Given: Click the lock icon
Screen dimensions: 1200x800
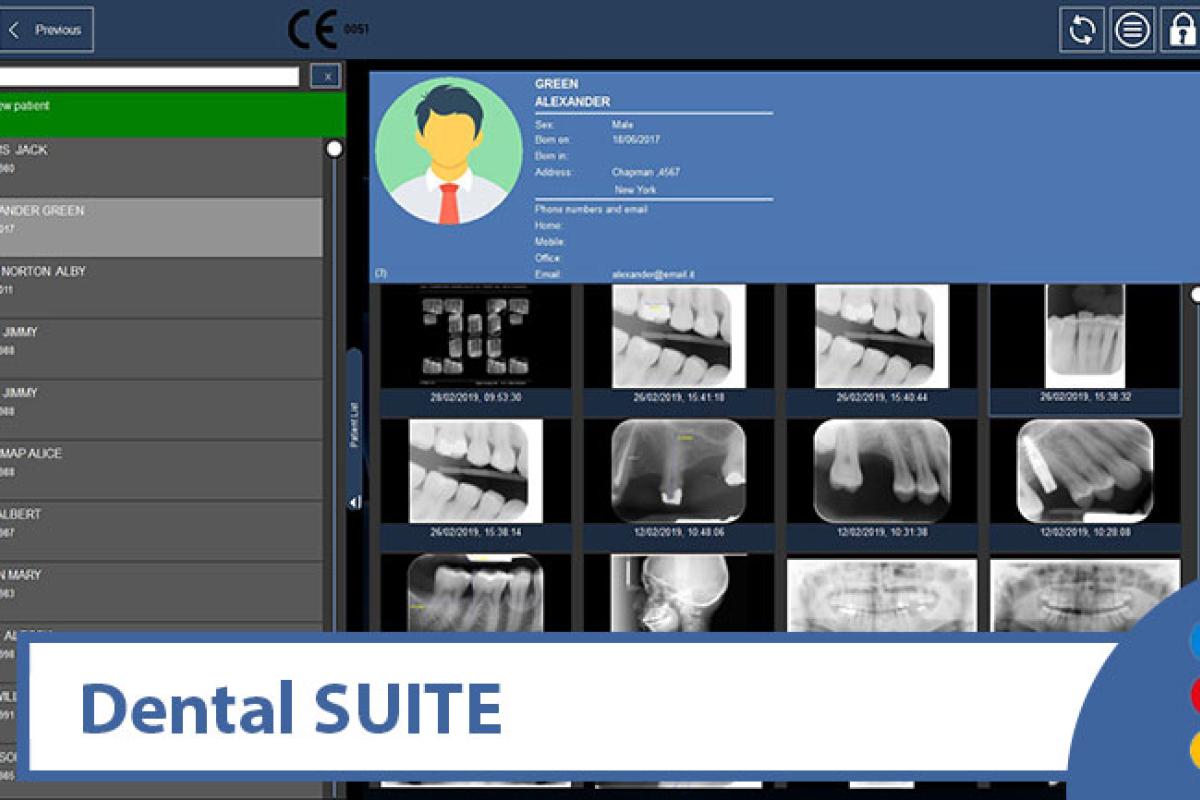Looking at the screenshot, I should 1182,30.
